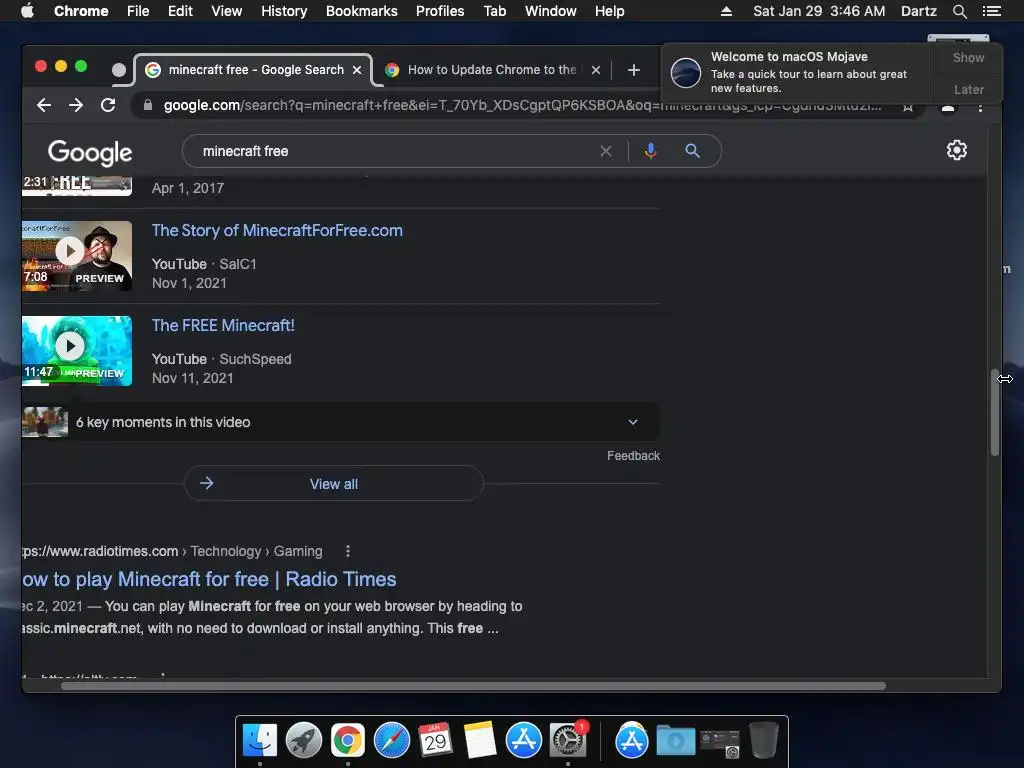Dismiss Mojave notification with Later
This screenshot has width=1024, height=768.
pyautogui.click(x=968, y=89)
